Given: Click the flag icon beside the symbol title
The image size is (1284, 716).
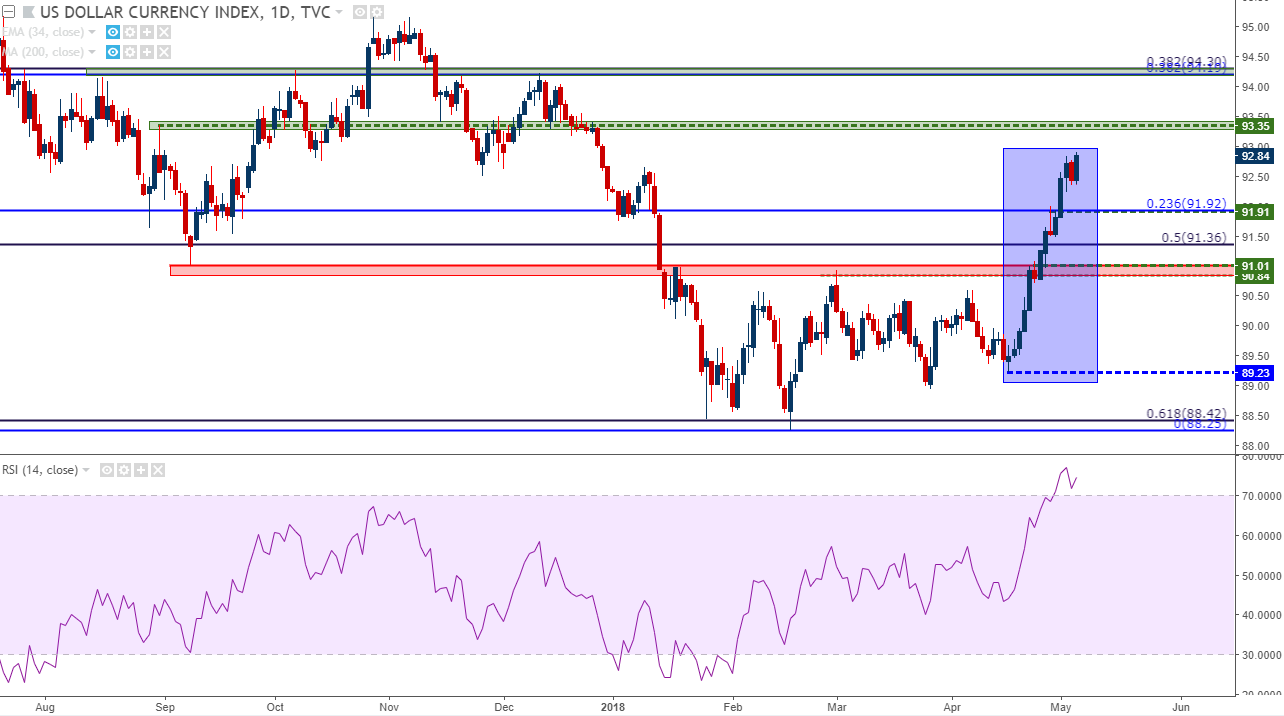Looking at the screenshot, I should 29,12.
